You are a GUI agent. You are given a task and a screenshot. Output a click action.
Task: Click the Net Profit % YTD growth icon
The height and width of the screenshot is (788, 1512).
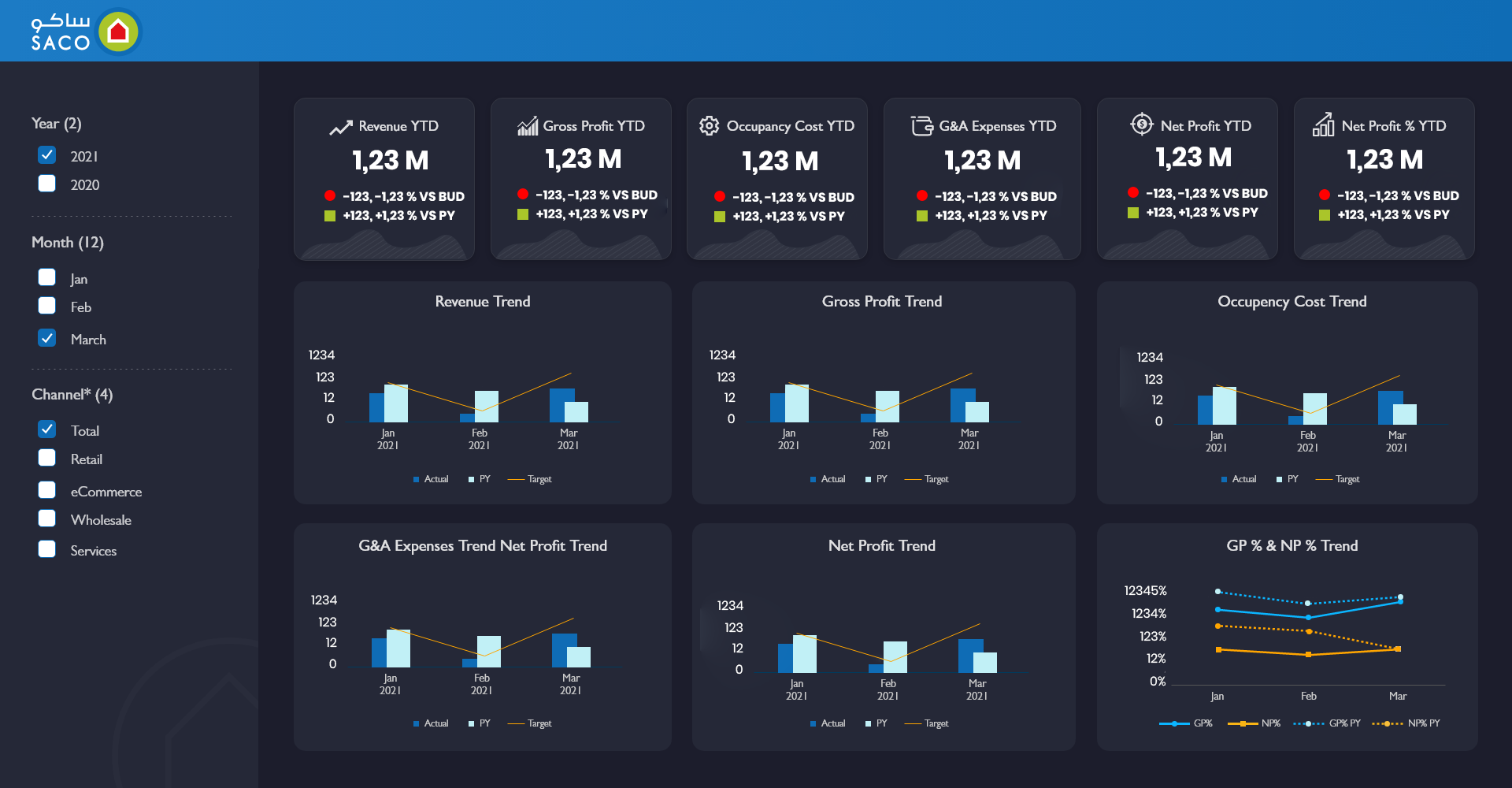(1323, 125)
